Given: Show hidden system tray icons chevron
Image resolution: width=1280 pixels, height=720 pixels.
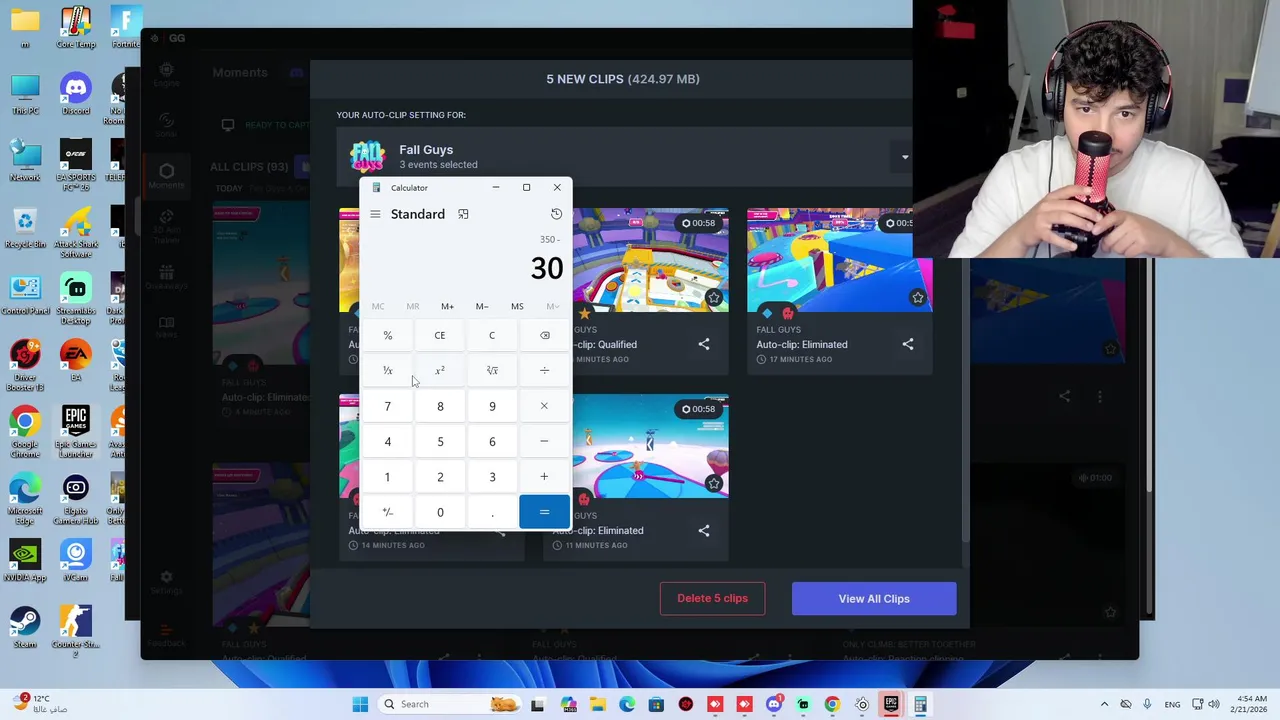Looking at the screenshot, I should pos(1104,704).
